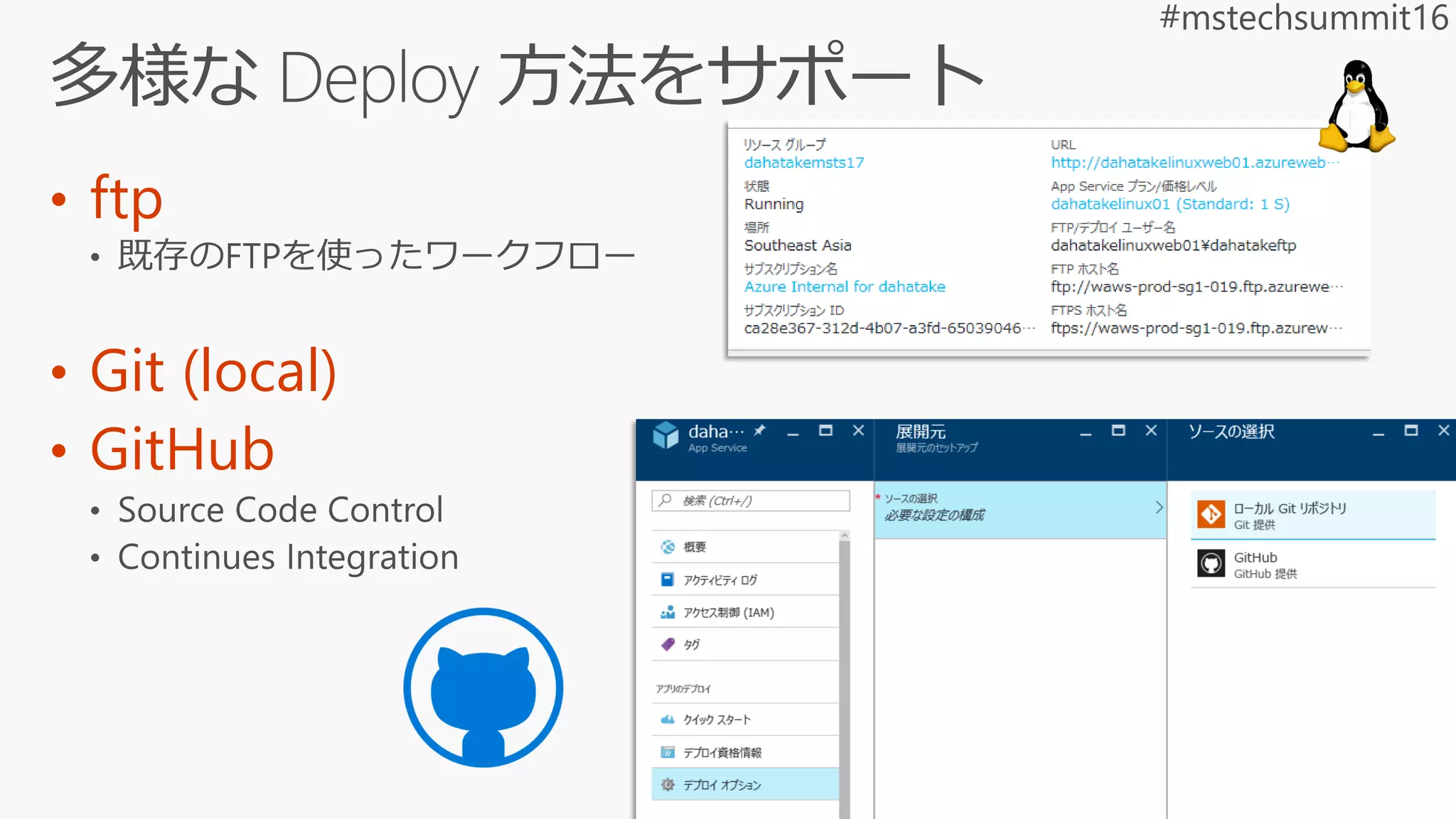
Task: Click scrollbar up arrow in menu list
Action: click(x=845, y=535)
